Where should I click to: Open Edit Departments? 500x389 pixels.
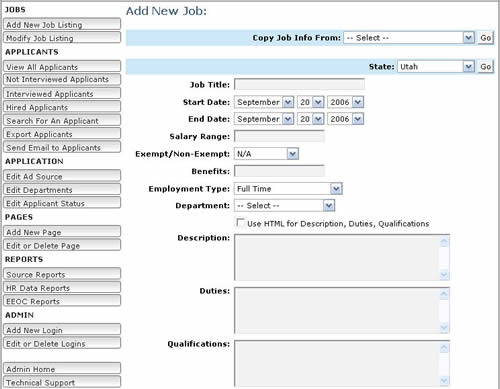(62, 189)
